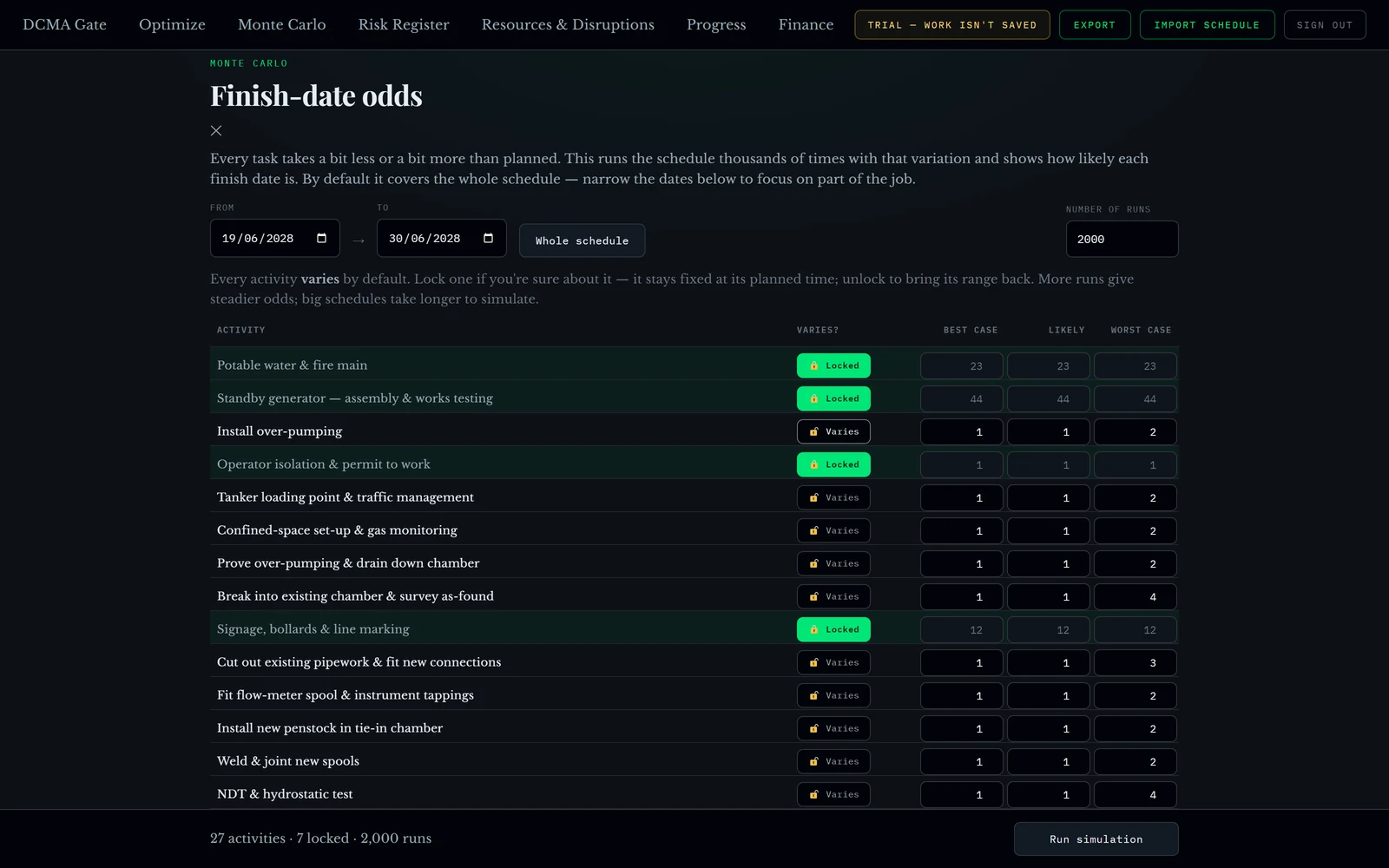This screenshot has height=868, width=1389.
Task: Unlock Operator isolation & permit to work
Action: pos(833,464)
